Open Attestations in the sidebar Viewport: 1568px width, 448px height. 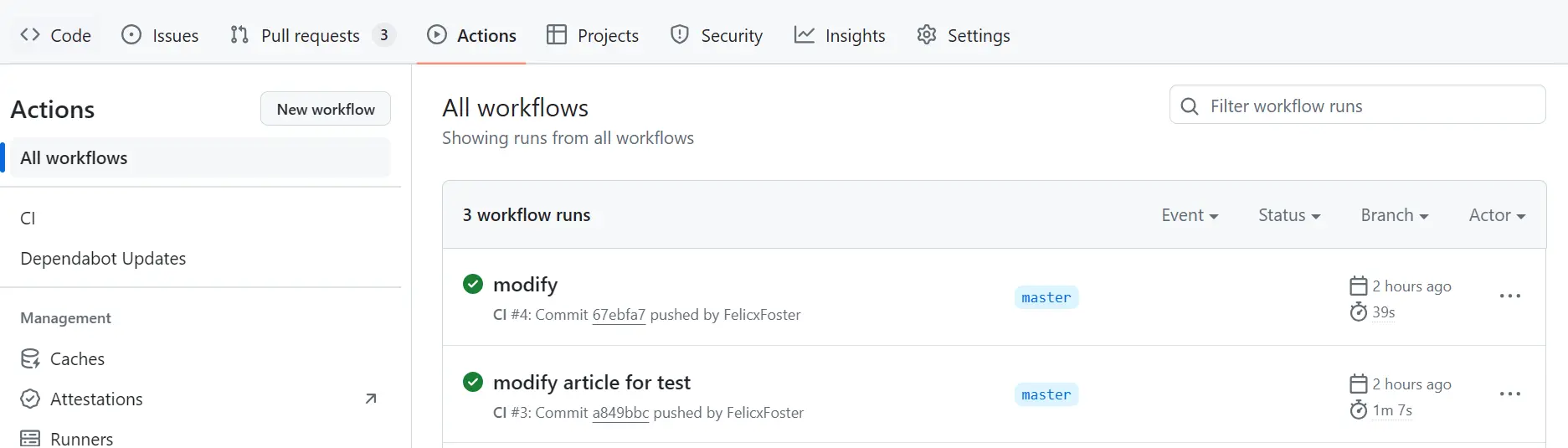click(96, 399)
